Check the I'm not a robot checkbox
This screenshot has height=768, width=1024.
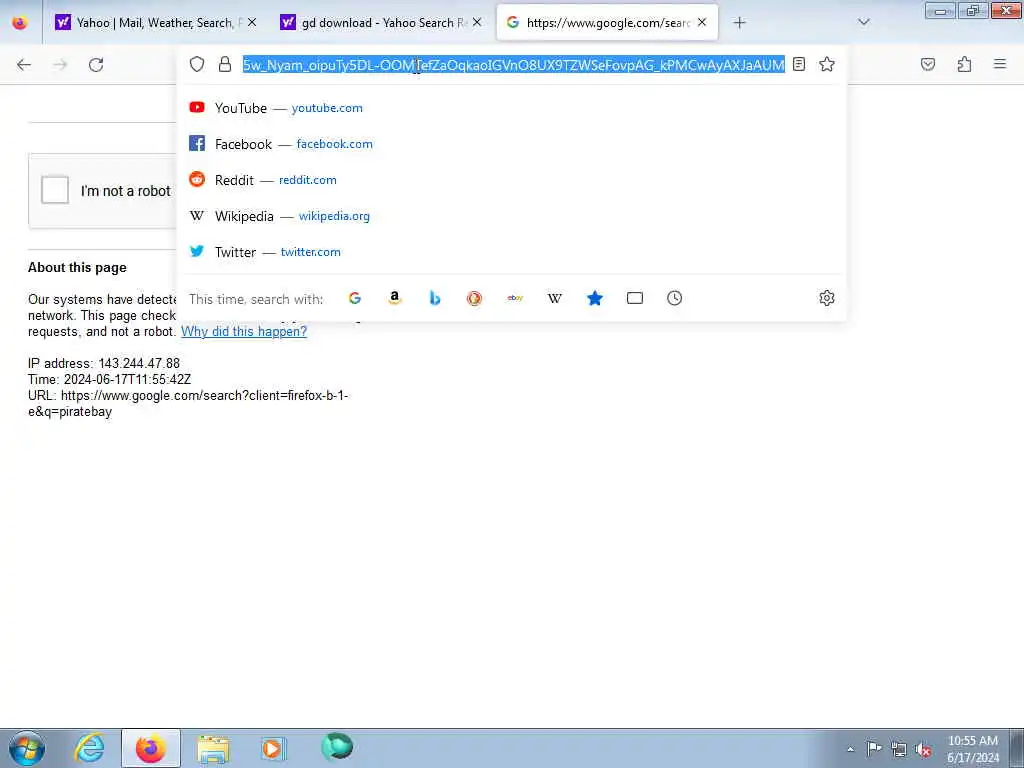[55, 190]
